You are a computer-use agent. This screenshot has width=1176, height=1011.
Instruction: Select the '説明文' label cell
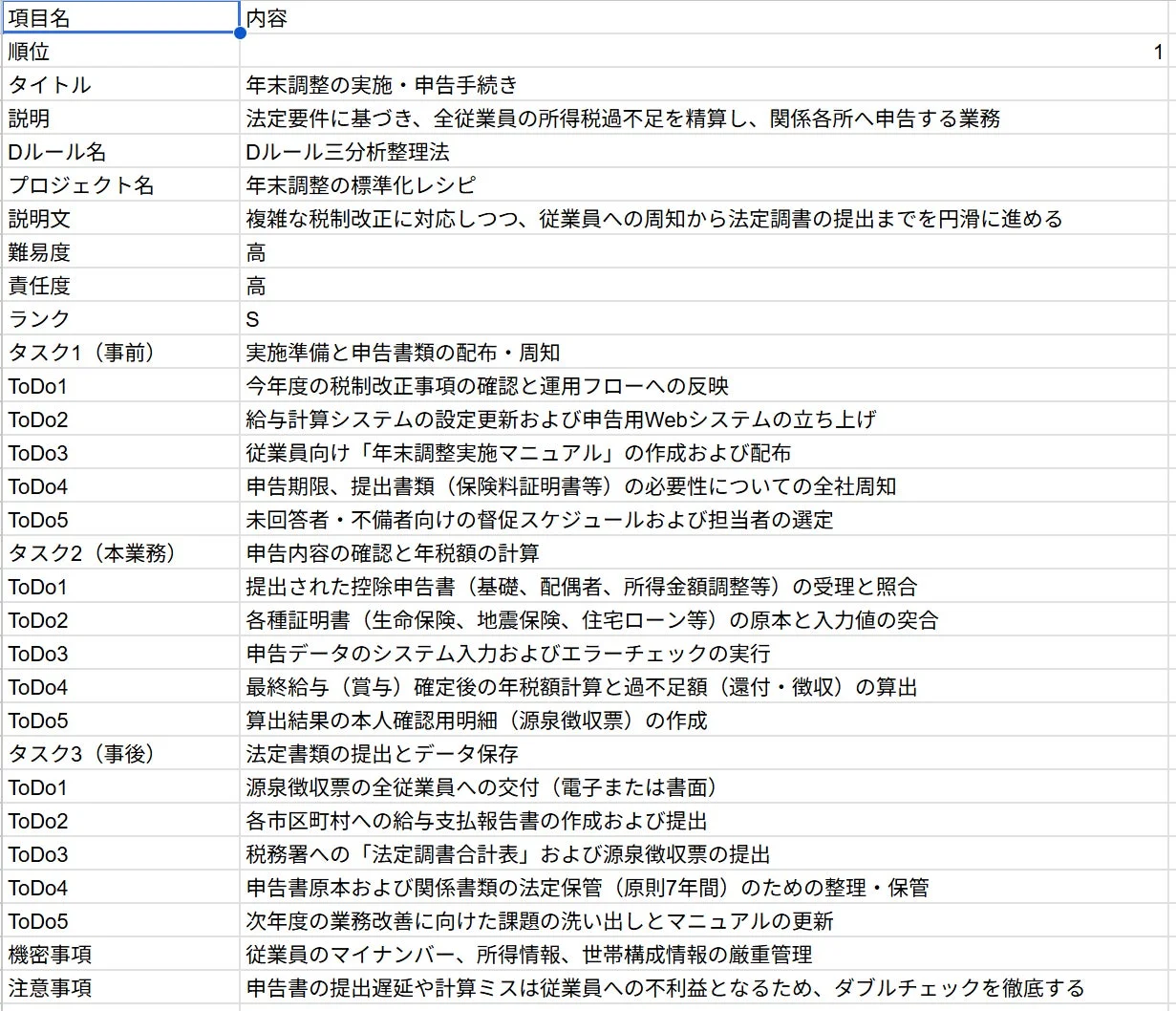tap(119, 218)
